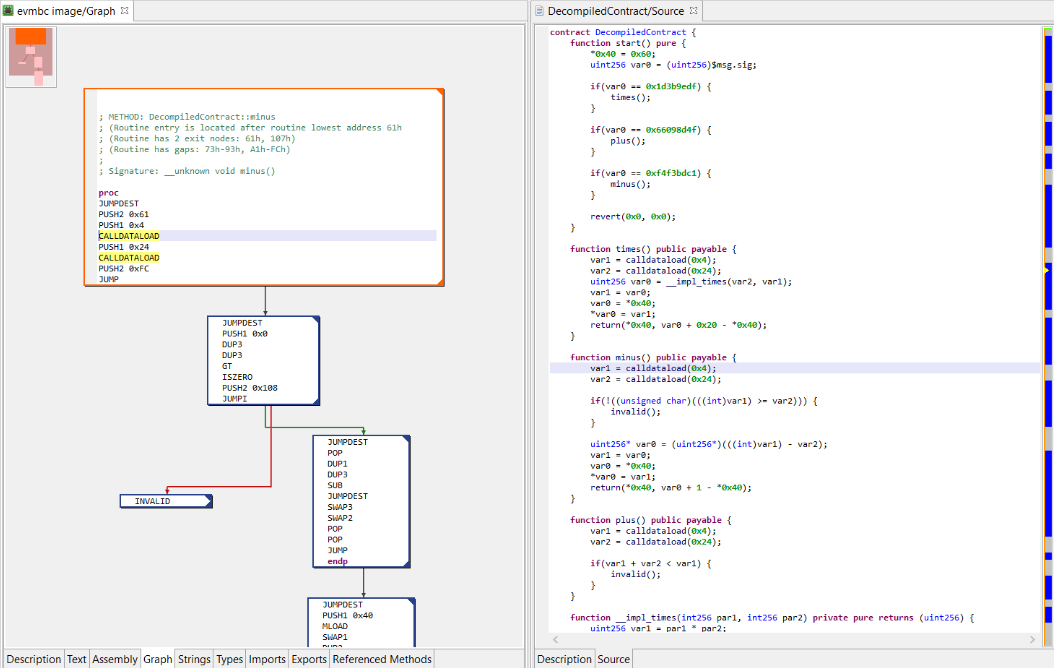Click the endp keyword in graph node

[337, 561]
